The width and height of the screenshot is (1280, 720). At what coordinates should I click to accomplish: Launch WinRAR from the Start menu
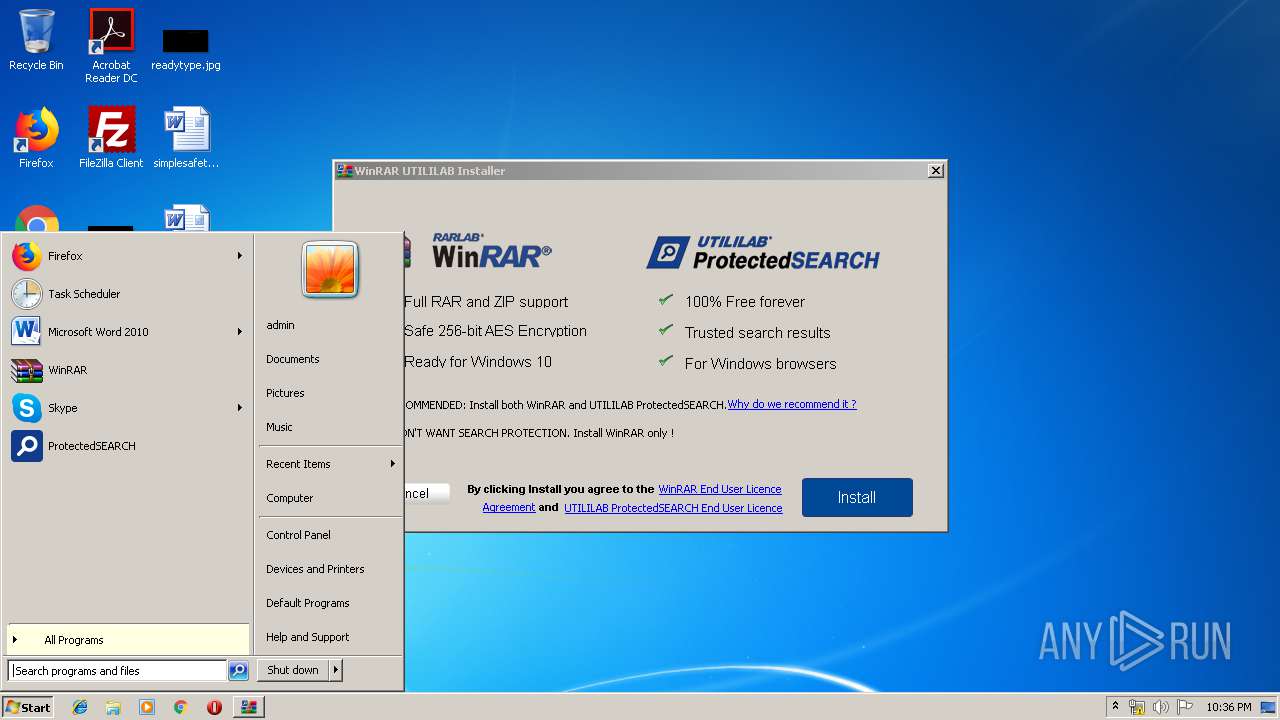pyautogui.click(x=126, y=370)
